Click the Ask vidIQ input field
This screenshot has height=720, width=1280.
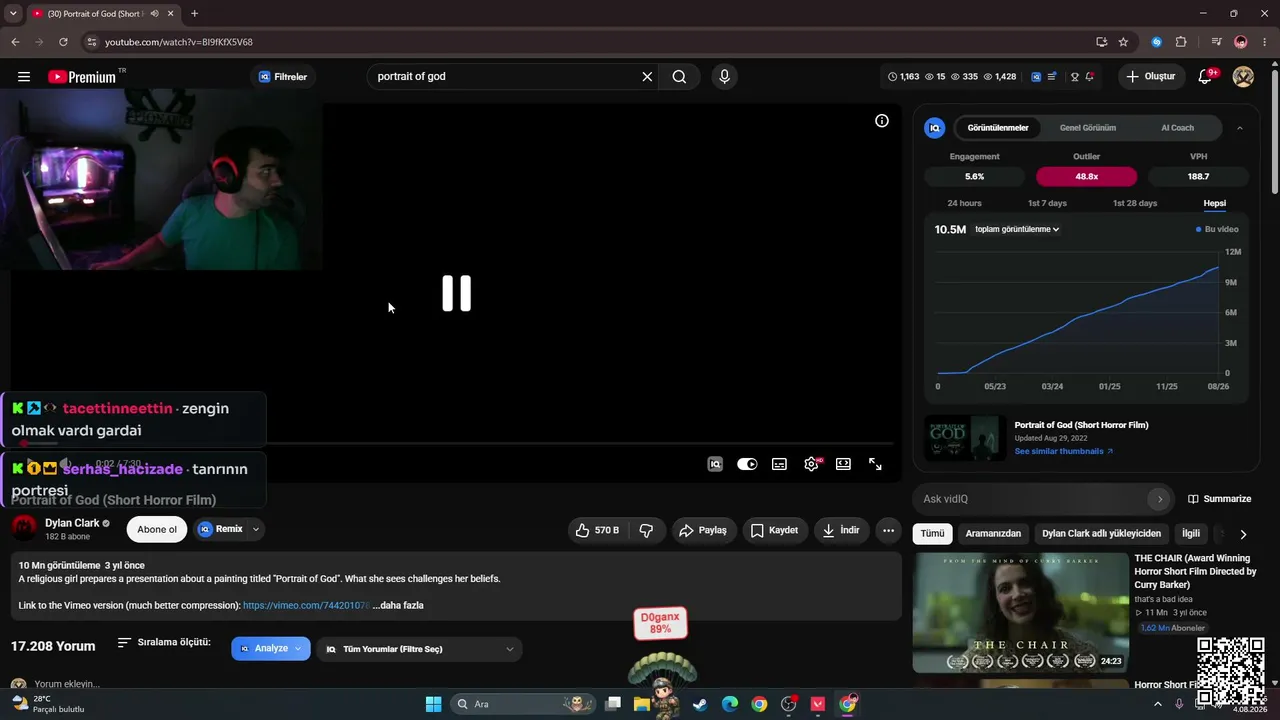1034,499
